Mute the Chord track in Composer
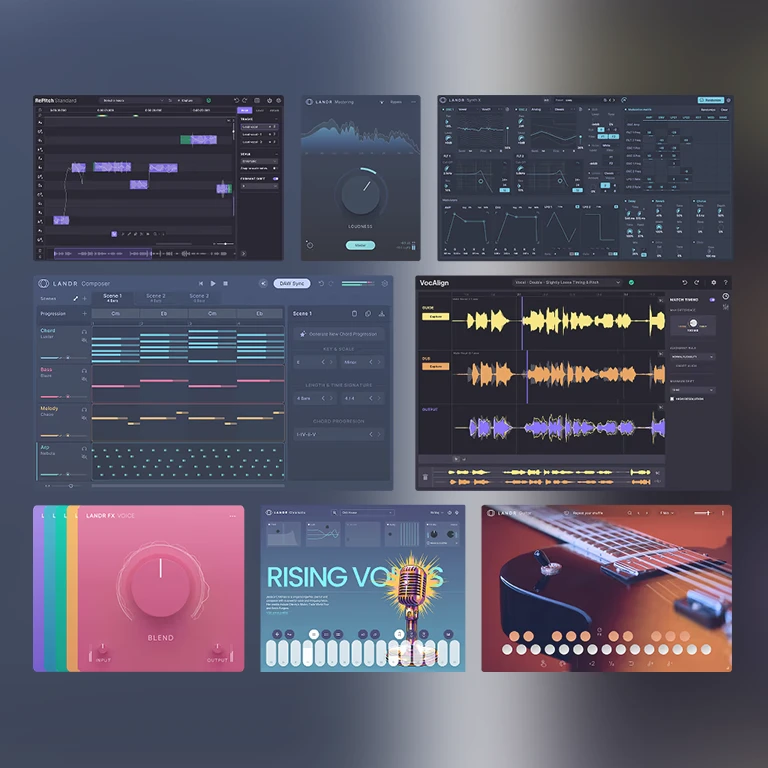Viewport: 768px width, 768px height. [x=84, y=340]
